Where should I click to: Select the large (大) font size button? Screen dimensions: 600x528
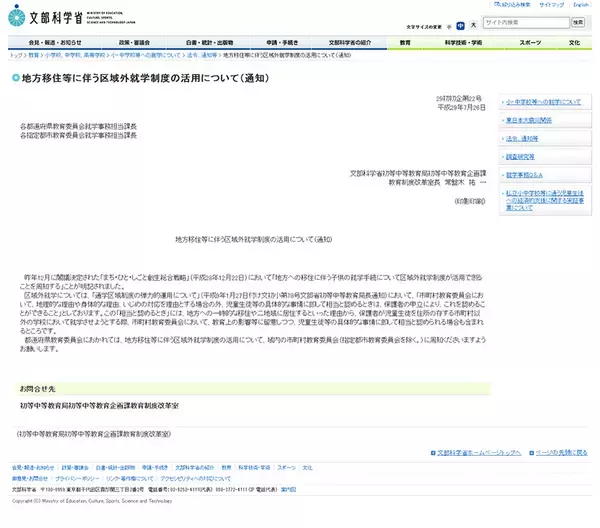tap(472, 23)
